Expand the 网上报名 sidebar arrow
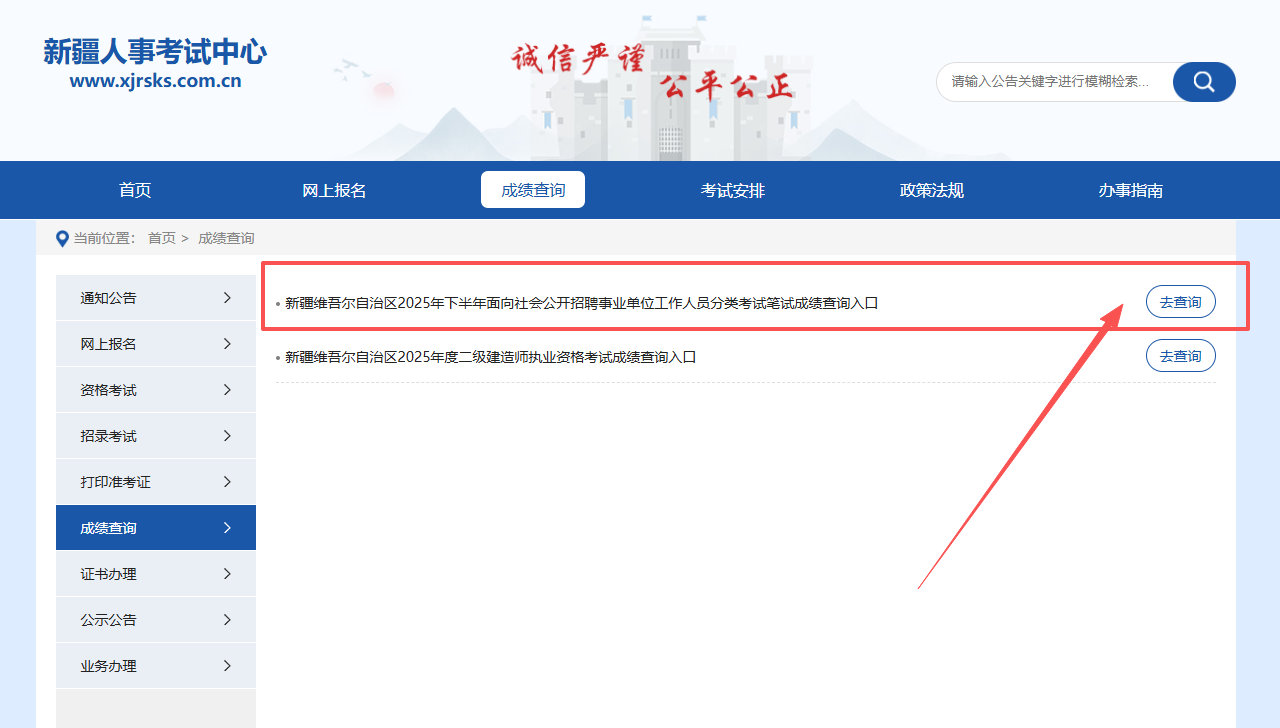The width and height of the screenshot is (1280, 728). [227, 344]
